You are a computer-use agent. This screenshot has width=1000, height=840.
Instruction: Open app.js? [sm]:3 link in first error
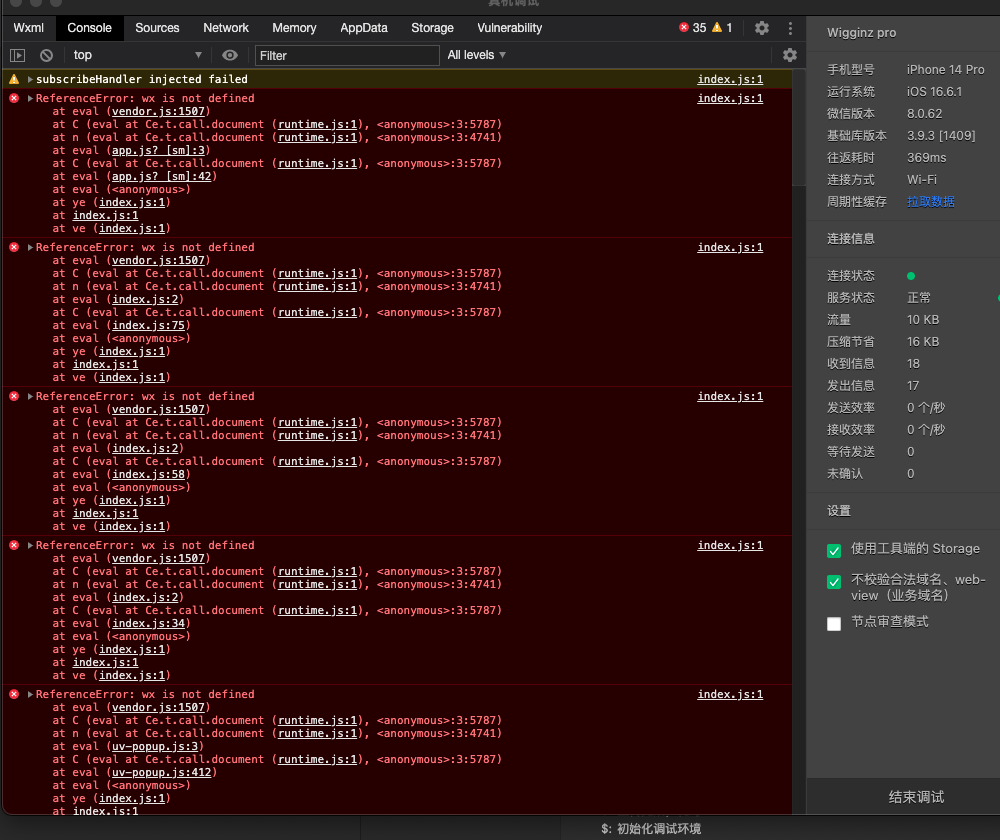click(158, 151)
